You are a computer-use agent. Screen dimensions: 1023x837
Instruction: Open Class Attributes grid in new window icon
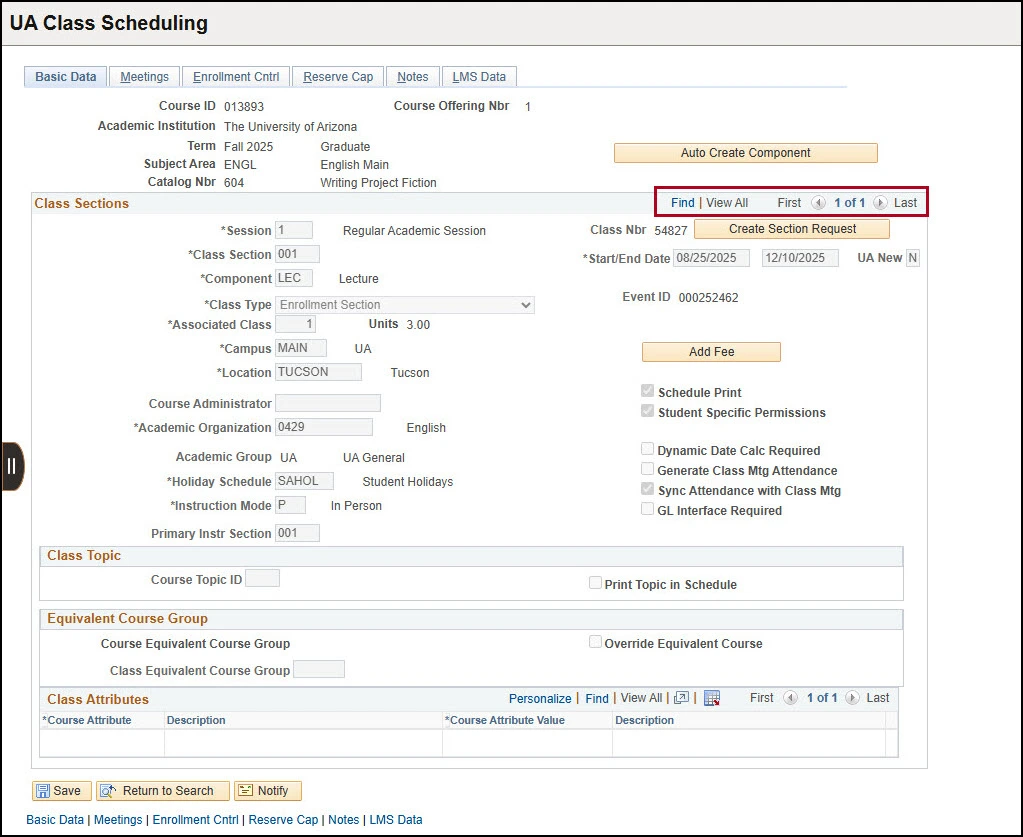(x=681, y=698)
